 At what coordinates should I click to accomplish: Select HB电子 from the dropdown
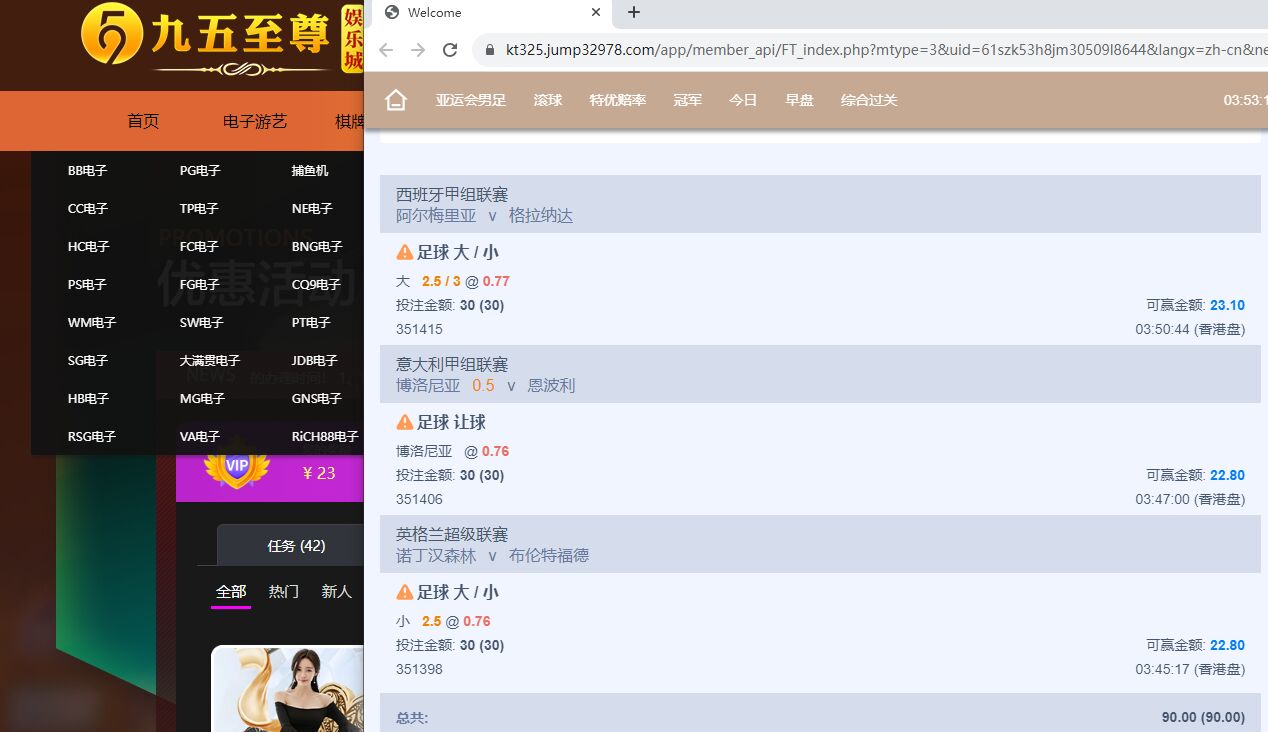point(89,399)
